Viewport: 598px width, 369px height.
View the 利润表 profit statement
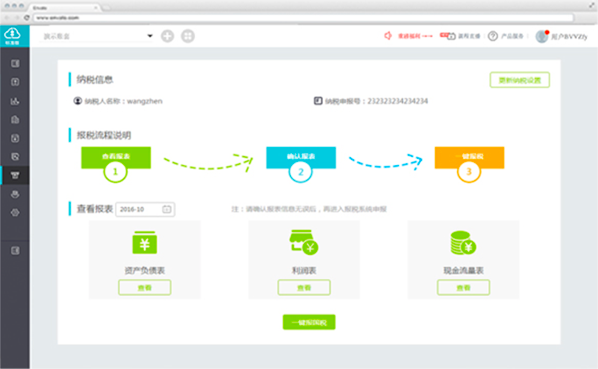pos(304,287)
